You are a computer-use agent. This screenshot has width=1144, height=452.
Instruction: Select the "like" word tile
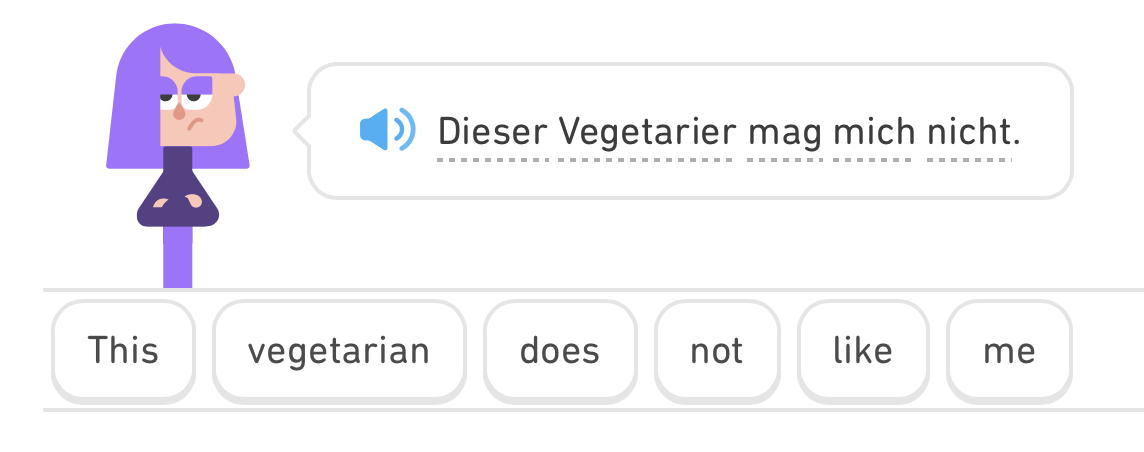(x=863, y=351)
